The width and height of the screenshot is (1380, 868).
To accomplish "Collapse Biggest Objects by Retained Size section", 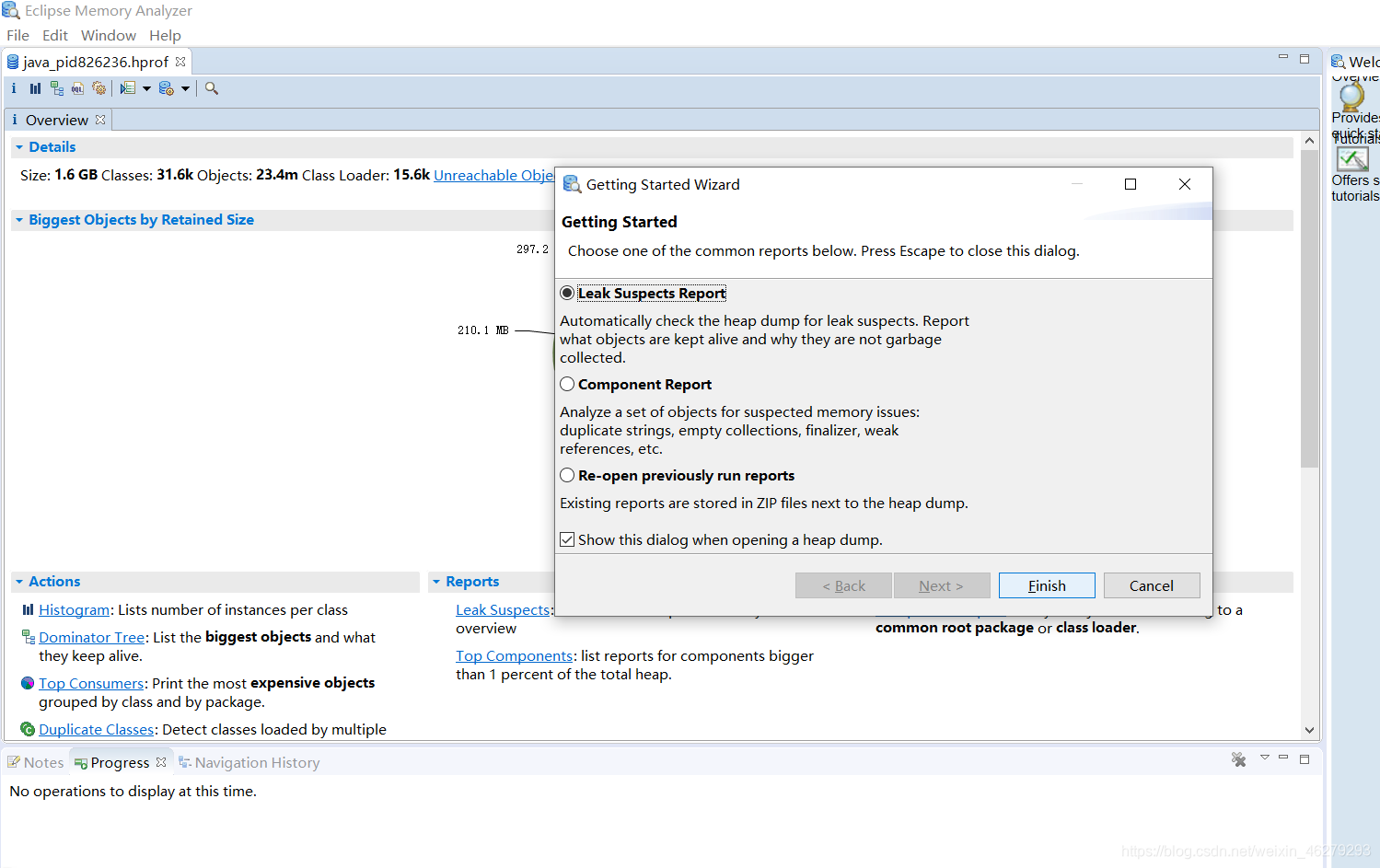I will point(18,220).
